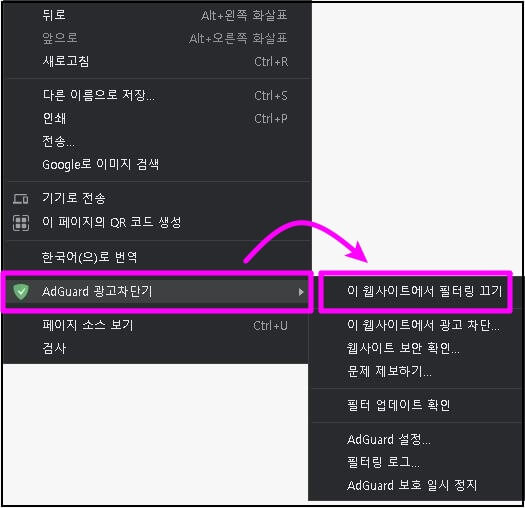The height and width of the screenshot is (508, 525).
Task: Click the AdGuard green shield icon
Action: click(21, 291)
